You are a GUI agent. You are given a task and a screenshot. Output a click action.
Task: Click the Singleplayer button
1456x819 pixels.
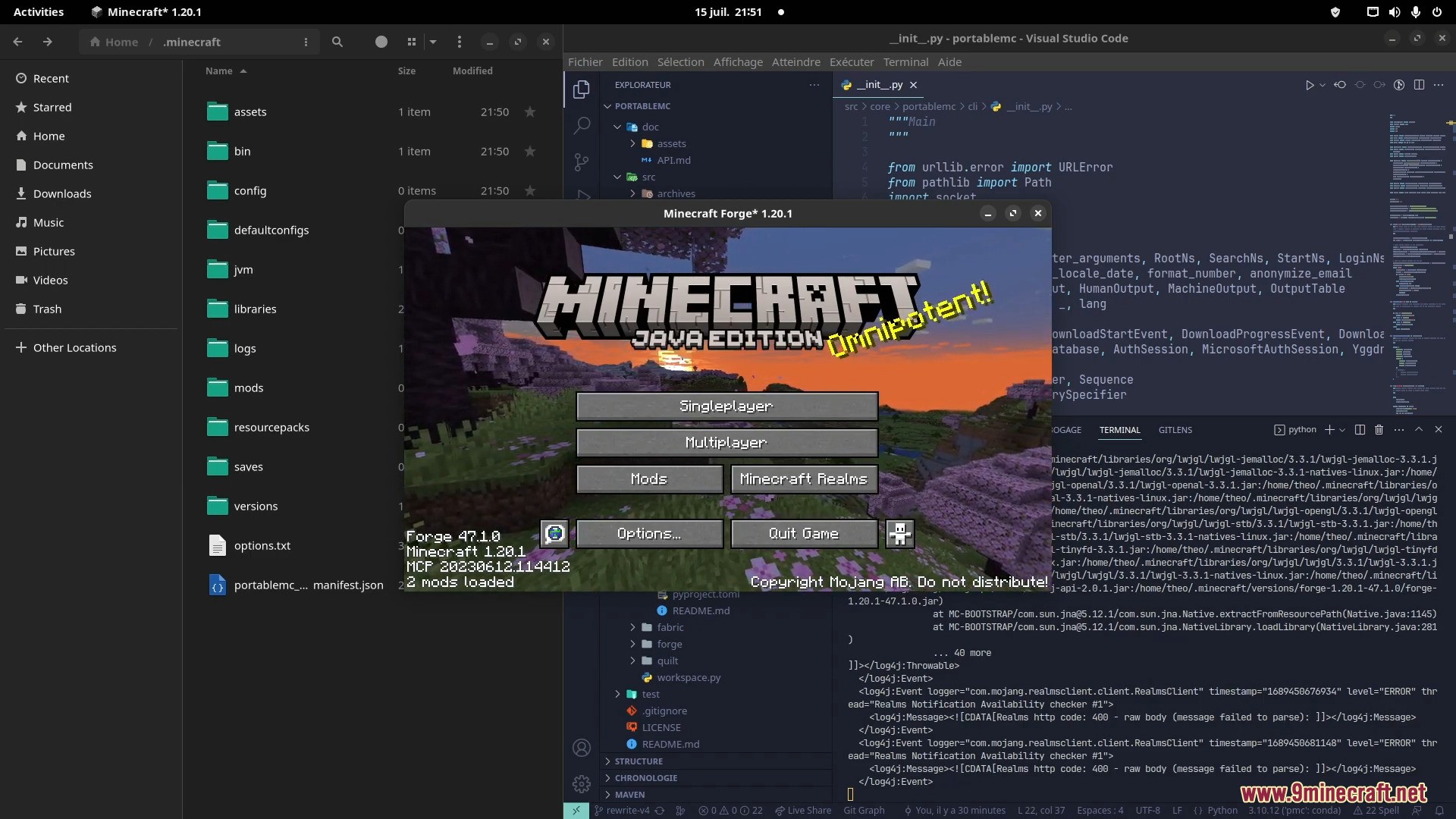tap(726, 406)
